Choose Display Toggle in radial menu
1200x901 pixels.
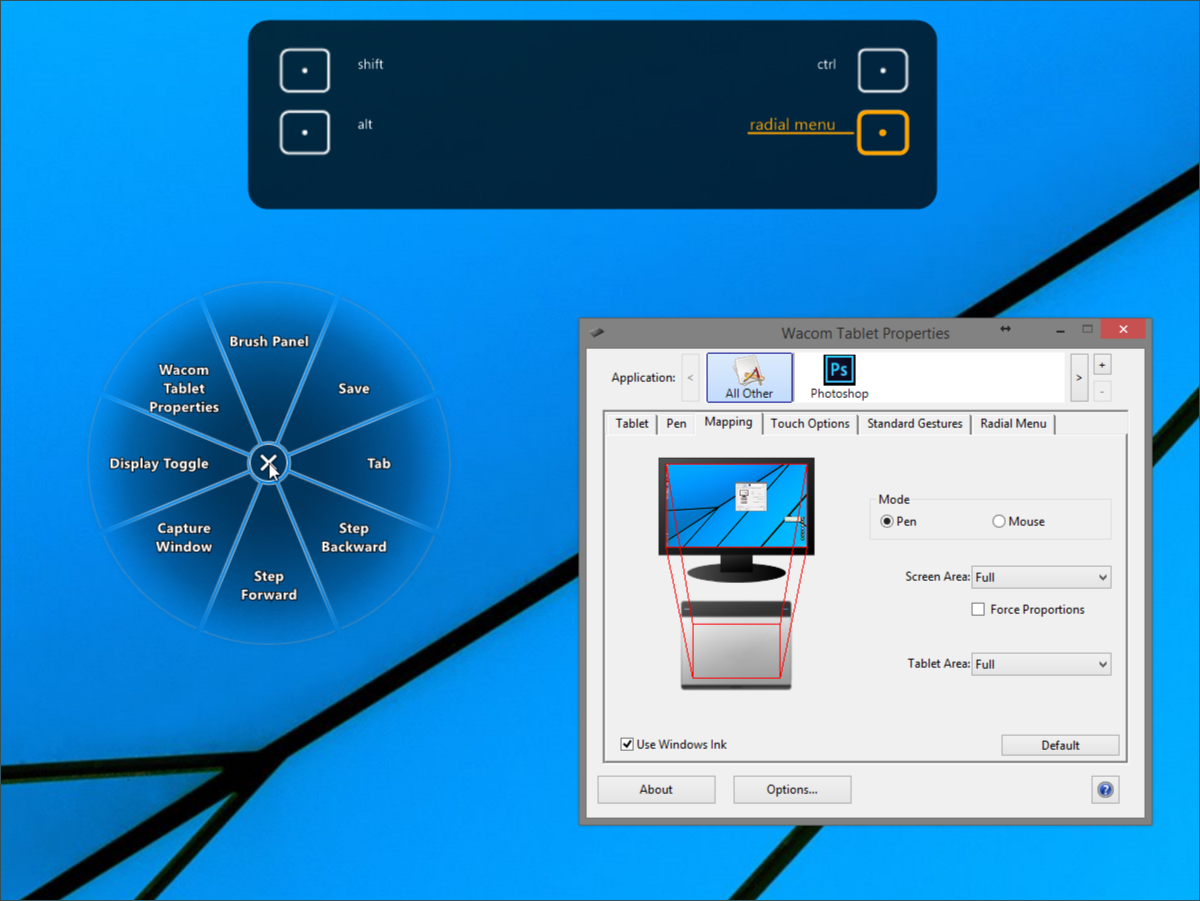pyautogui.click(x=159, y=463)
